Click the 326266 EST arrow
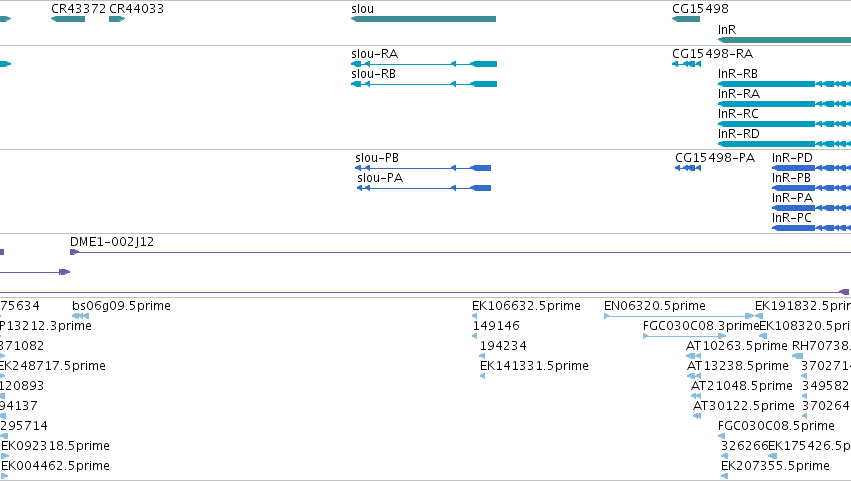851x481 pixels. click(724, 457)
